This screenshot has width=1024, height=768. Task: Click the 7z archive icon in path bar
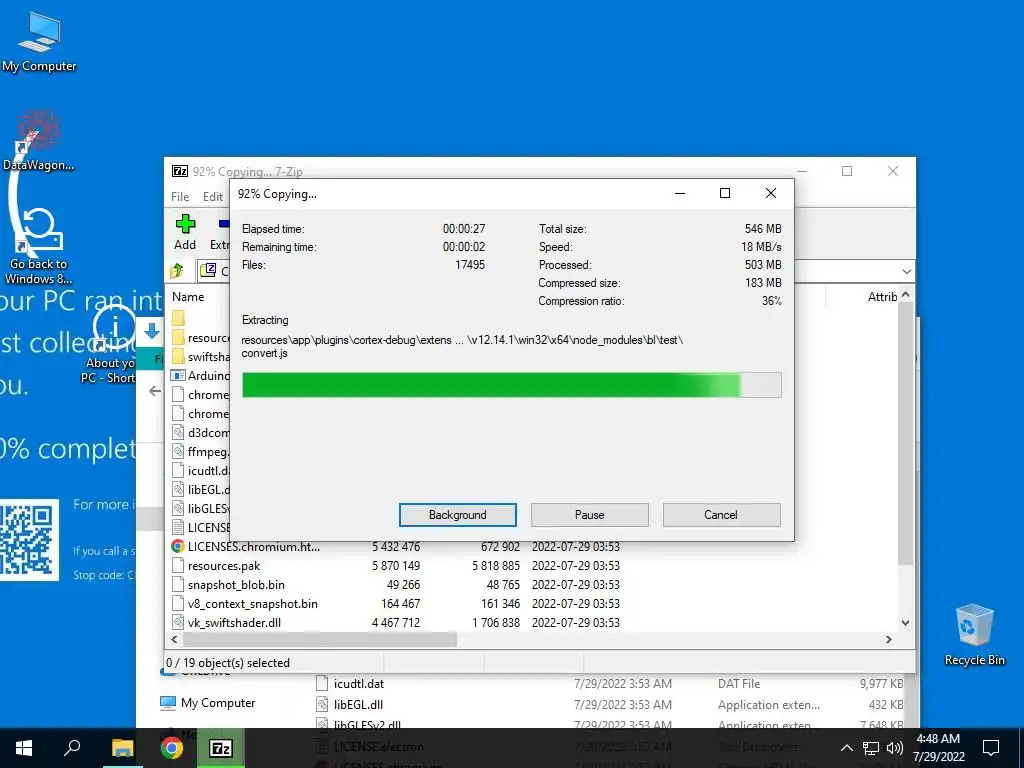pyautogui.click(x=208, y=270)
